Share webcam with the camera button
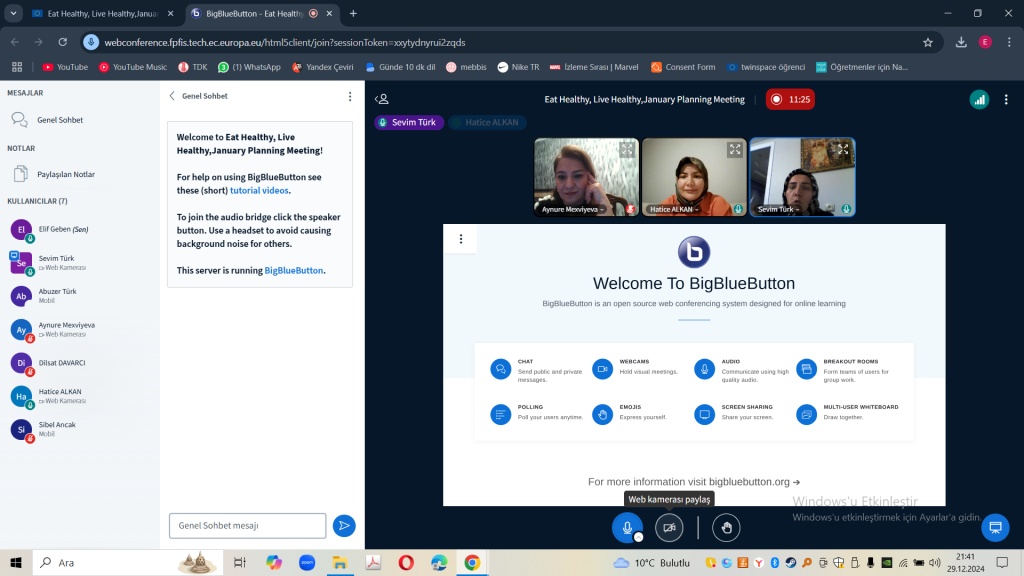This screenshot has height=576, width=1024. click(669, 527)
